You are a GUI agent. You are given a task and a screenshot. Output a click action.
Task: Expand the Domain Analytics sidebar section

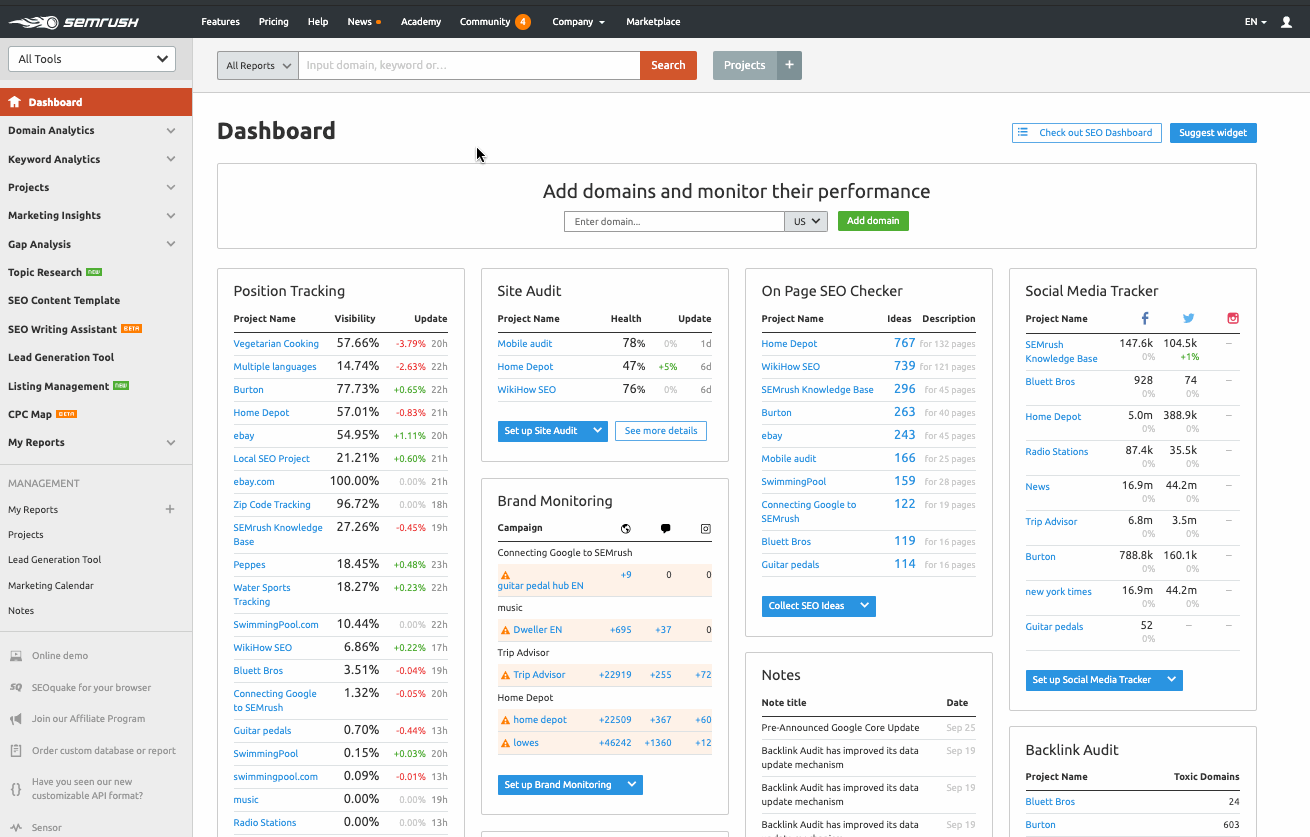click(x=92, y=131)
